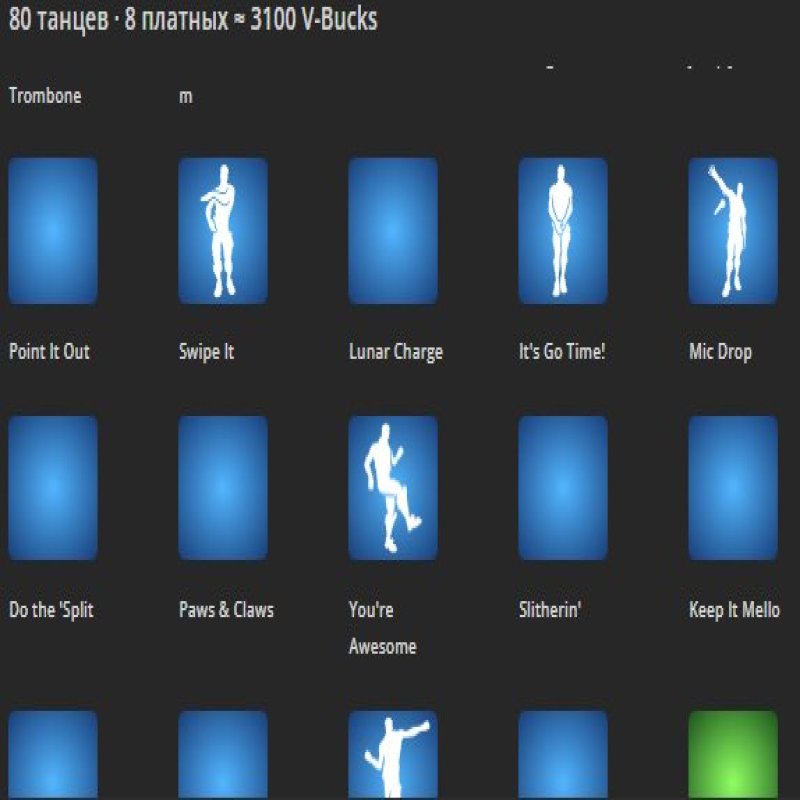Viewport: 800px width, 800px height.
Task: Select the partially visible dancing figure at bottom
Action: pos(393,755)
